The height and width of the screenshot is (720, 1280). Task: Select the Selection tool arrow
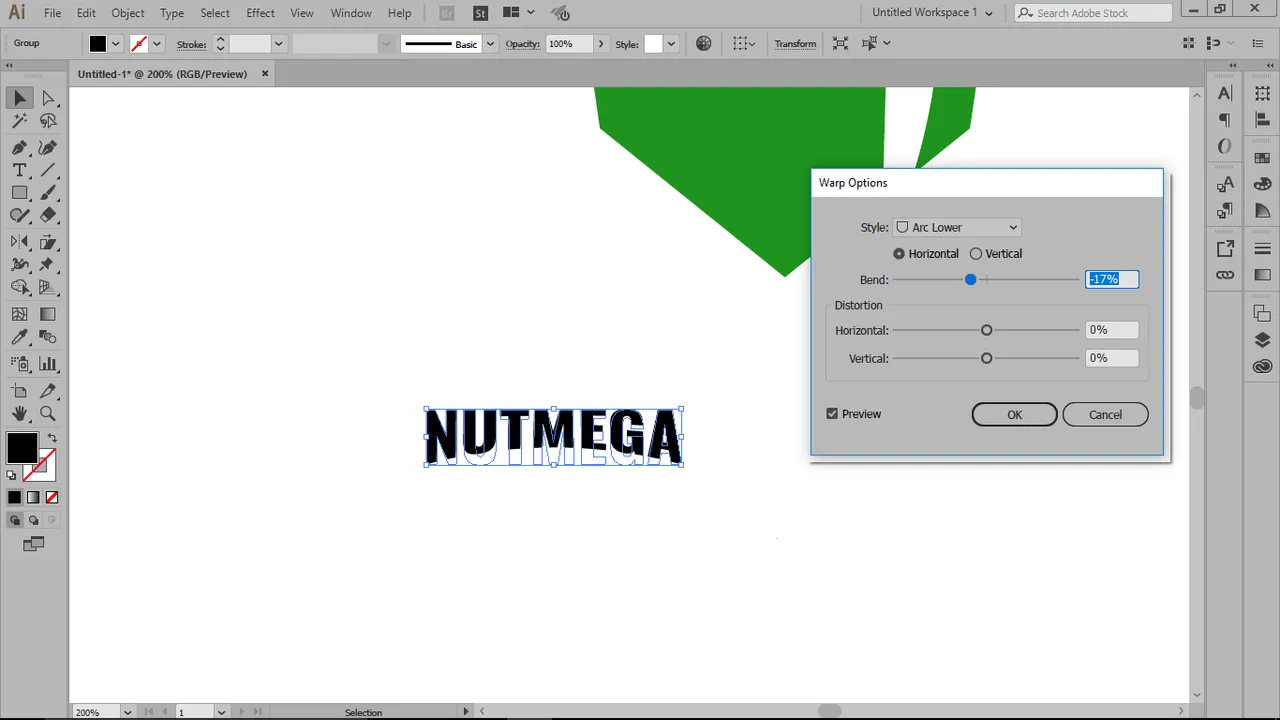[x=20, y=98]
